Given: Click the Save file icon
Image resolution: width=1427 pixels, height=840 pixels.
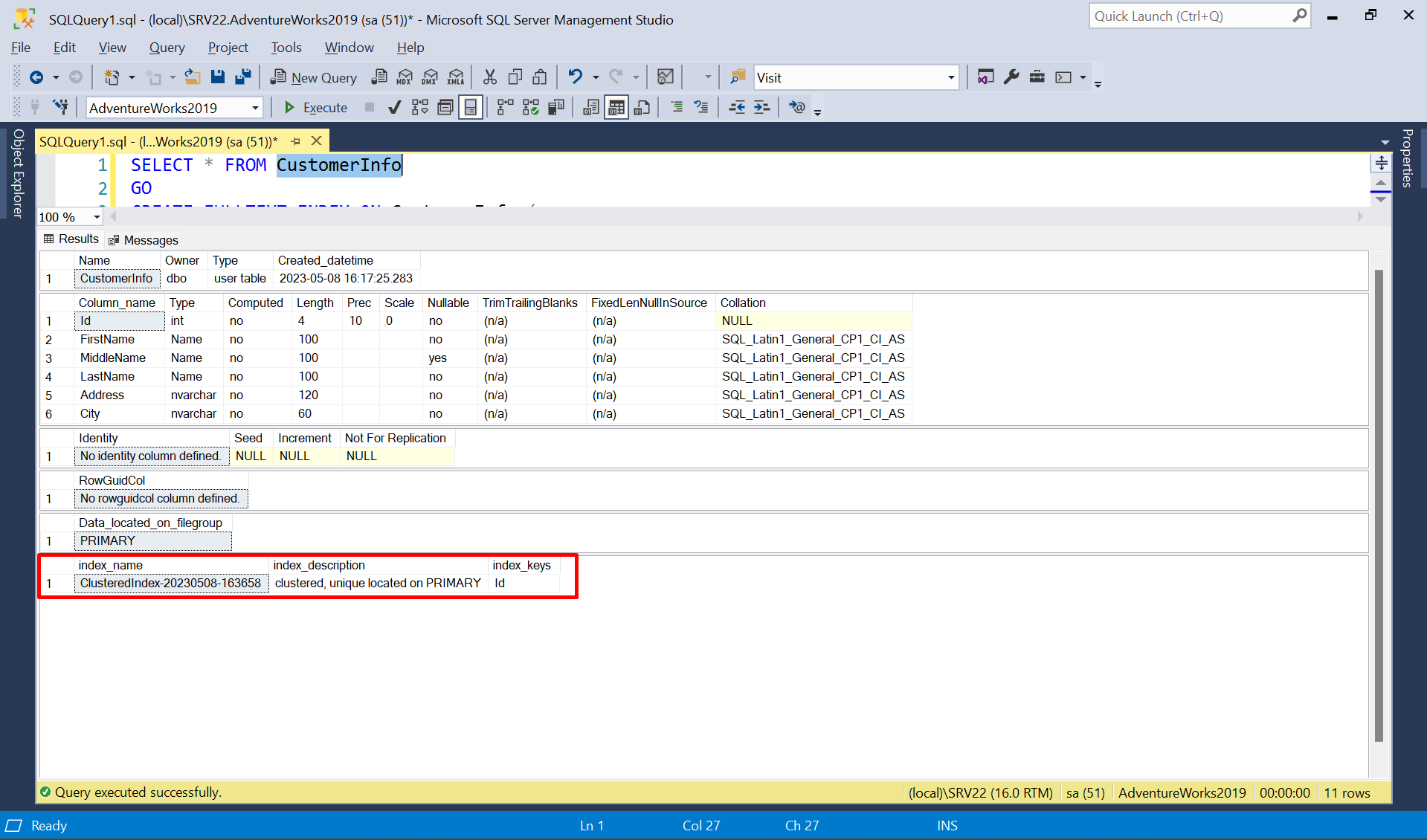Looking at the screenshot, I should 218,77.
